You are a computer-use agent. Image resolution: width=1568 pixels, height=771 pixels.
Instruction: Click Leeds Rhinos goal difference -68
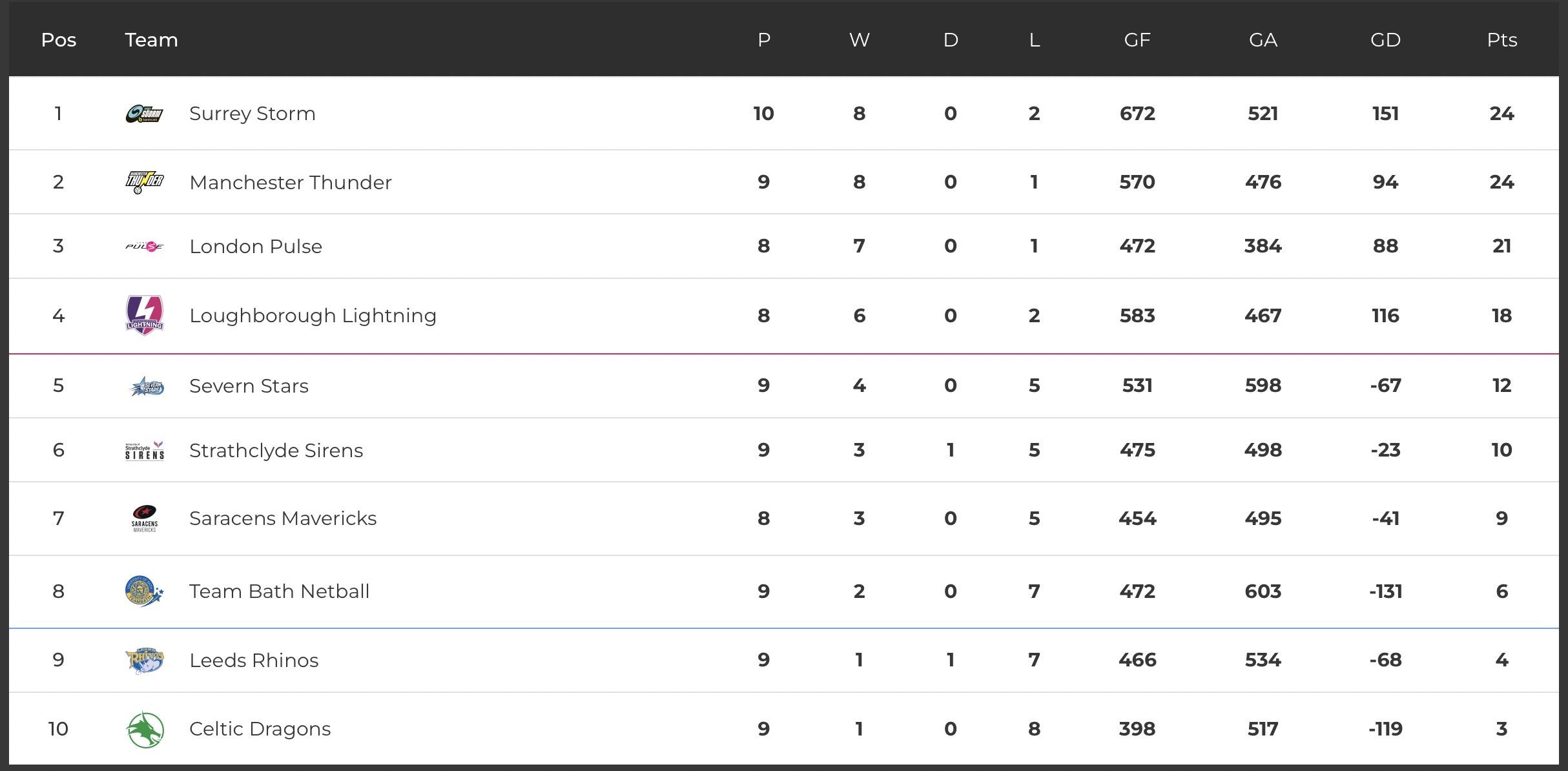tap(1385, 660)
